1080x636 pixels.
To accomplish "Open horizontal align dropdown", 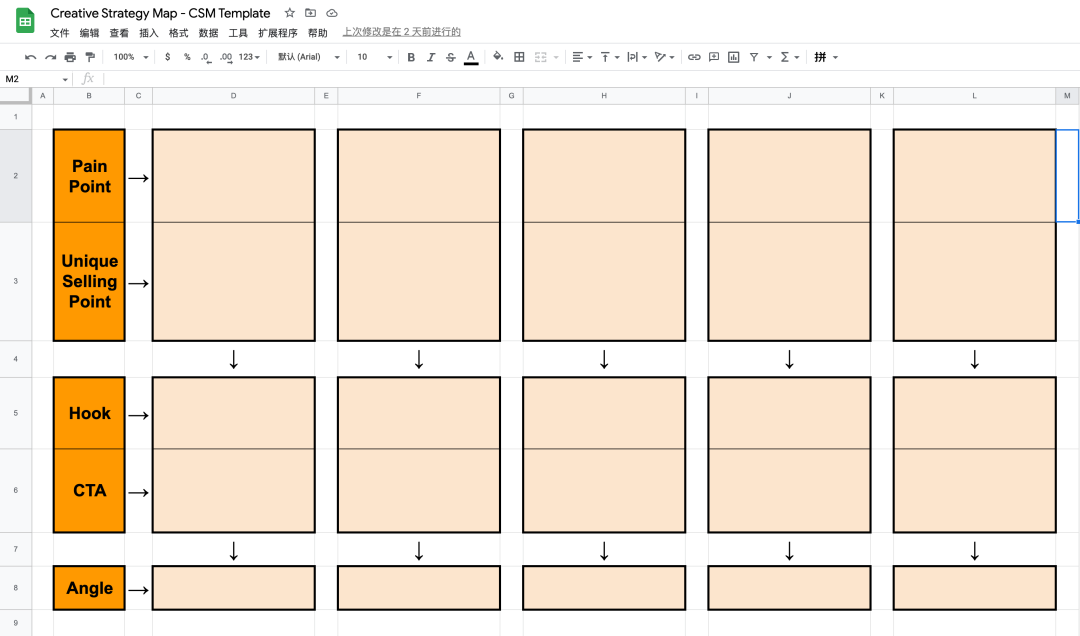I will click(582, 57).
